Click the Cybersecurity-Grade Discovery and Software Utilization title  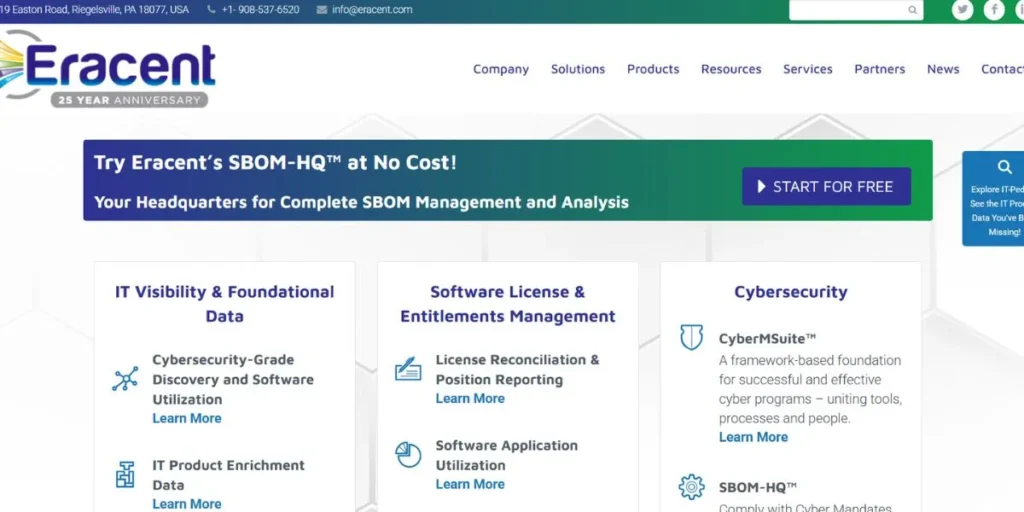point(233,379)
